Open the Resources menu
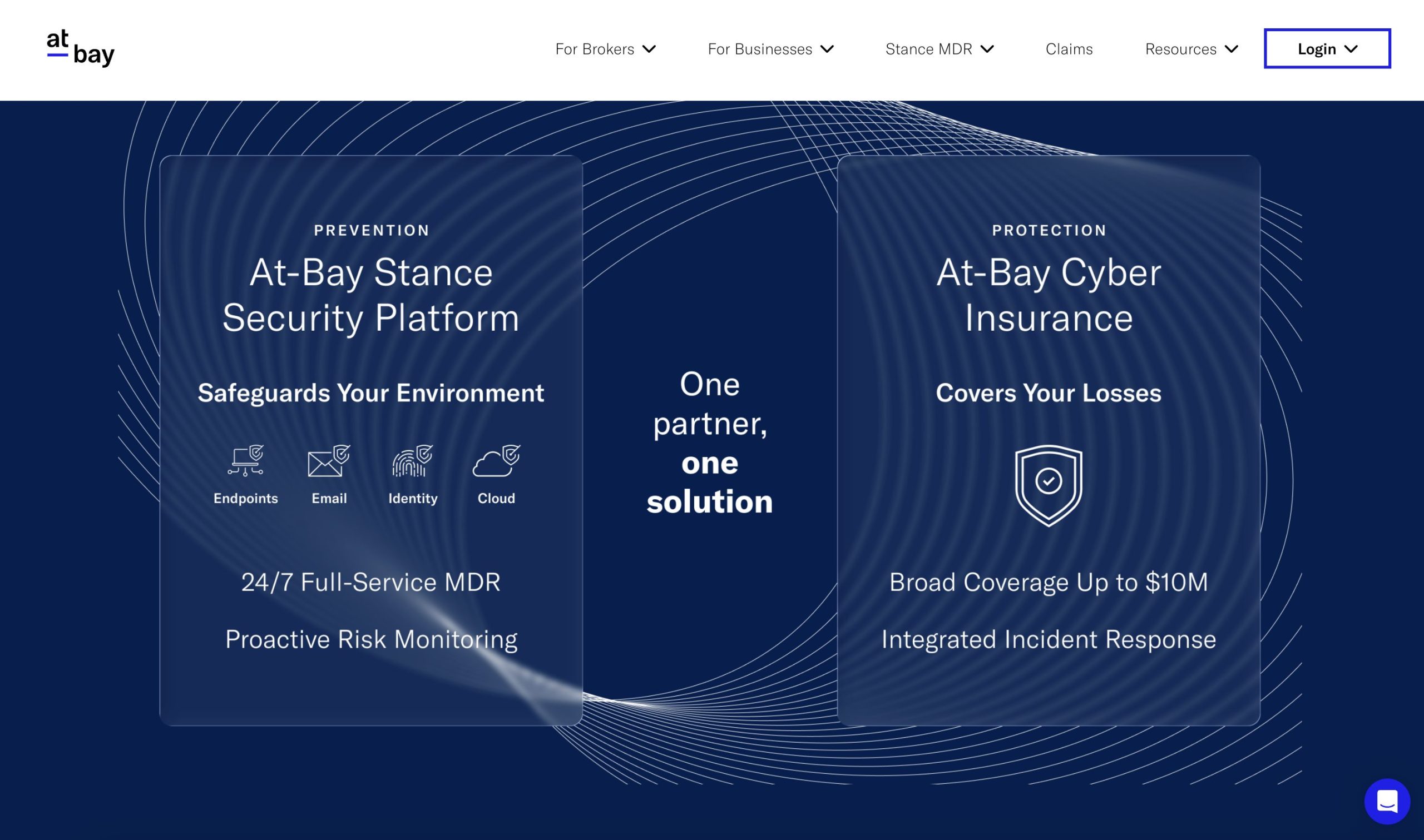 coord(1192,49)
